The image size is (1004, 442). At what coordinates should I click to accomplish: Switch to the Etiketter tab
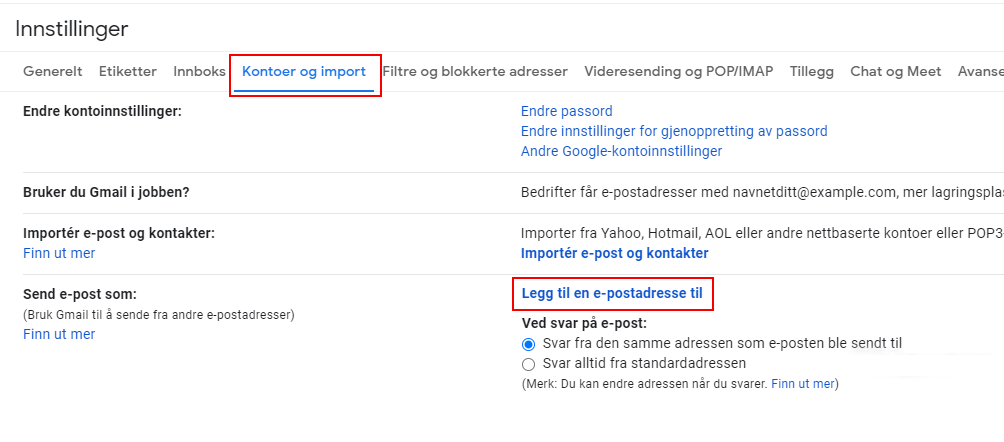point(128,71)
